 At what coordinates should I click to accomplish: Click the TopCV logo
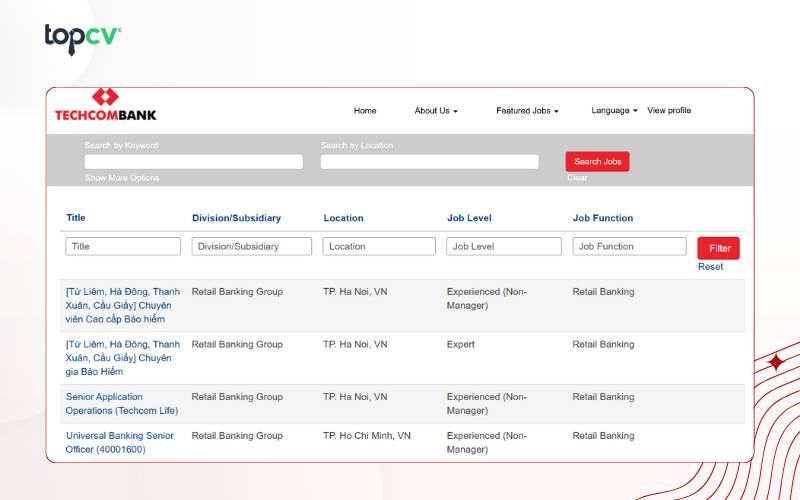[x=83, y=39]
